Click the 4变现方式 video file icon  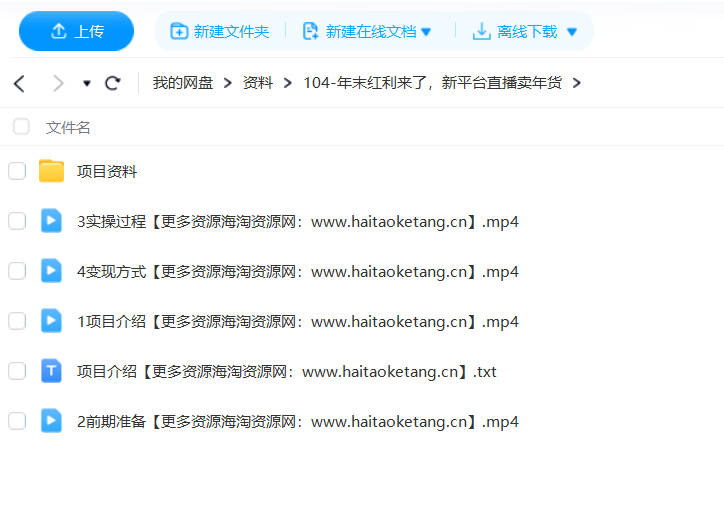(x=51, y=271)
